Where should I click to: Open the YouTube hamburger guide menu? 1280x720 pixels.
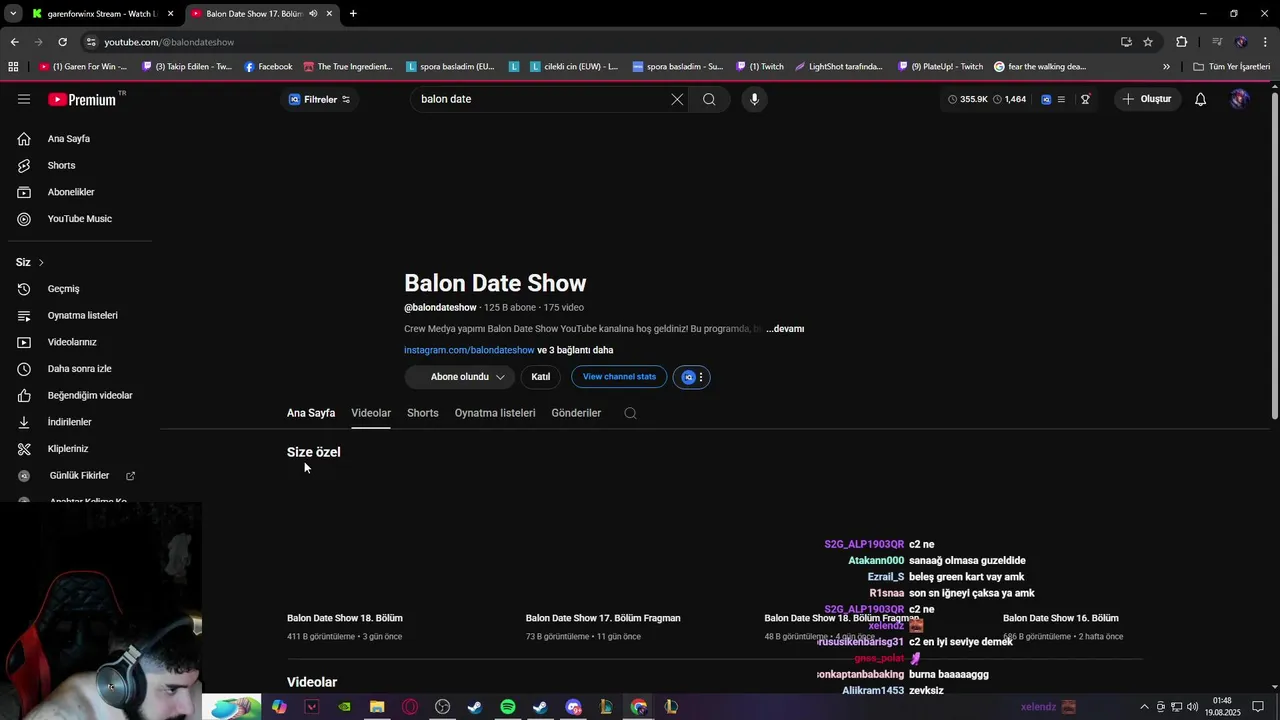click(x=24, y=99)
